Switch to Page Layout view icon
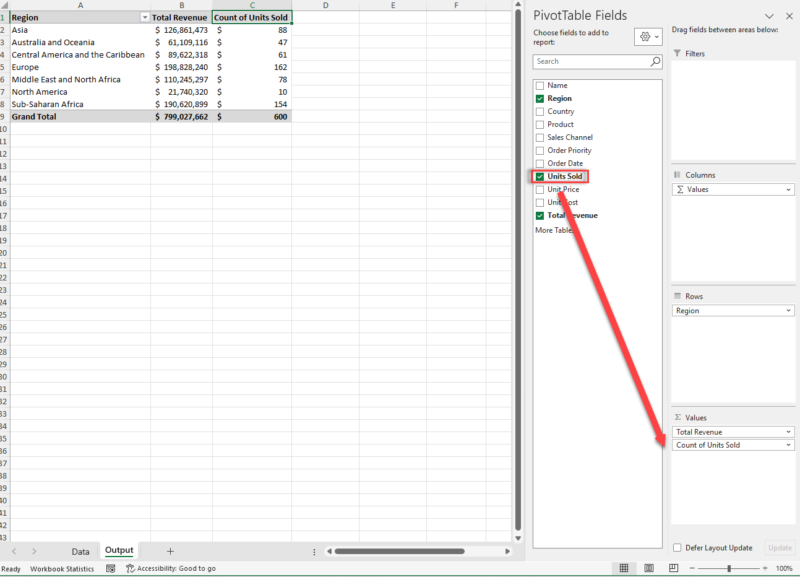 (x=651, y=567)
